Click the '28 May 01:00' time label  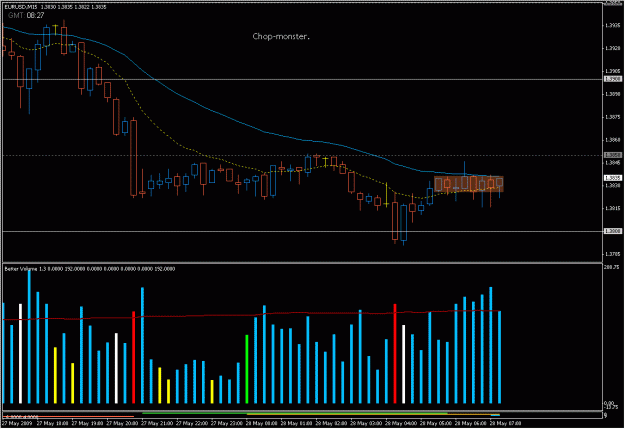296,423
